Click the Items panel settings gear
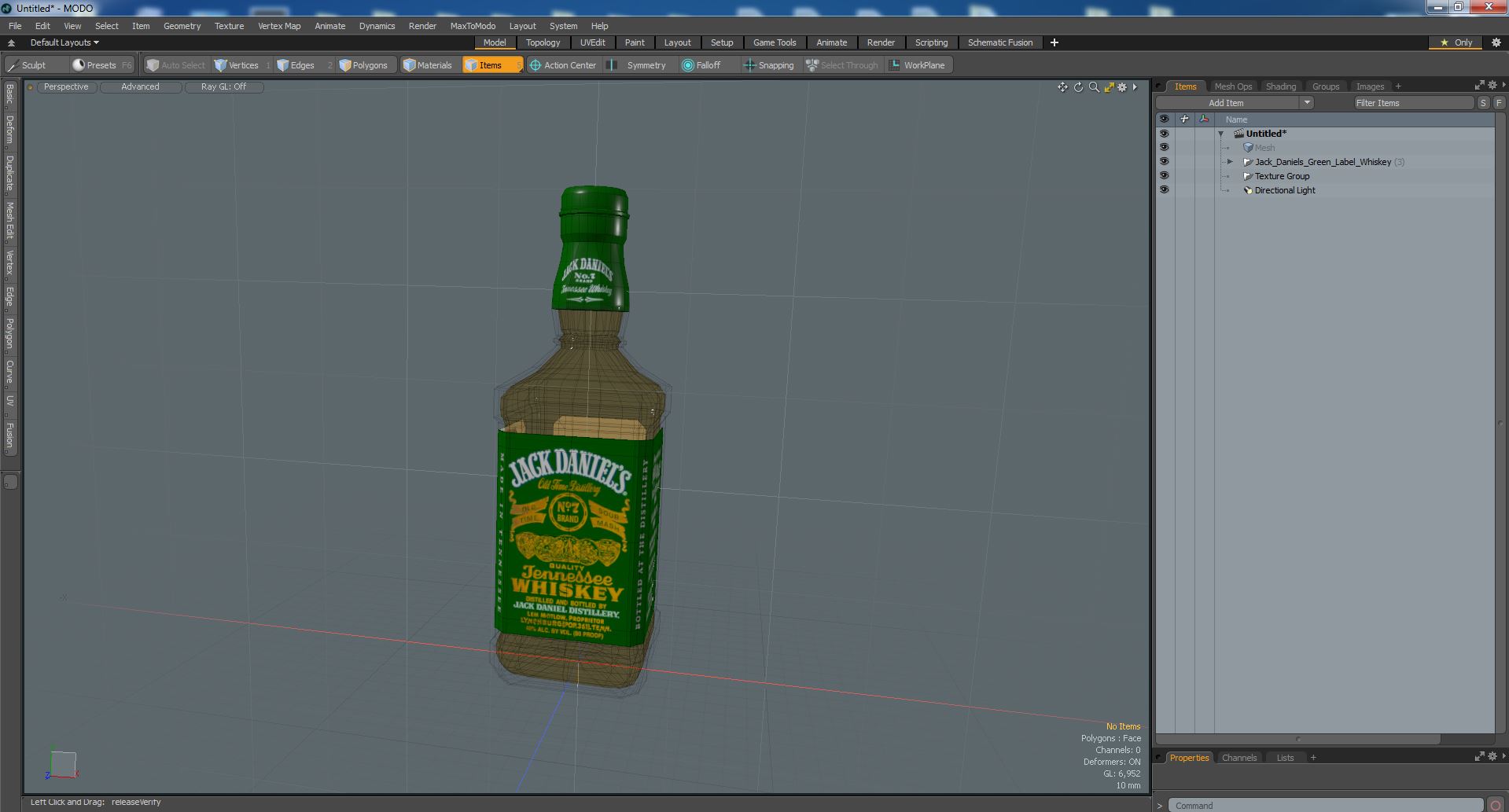The image size is (1509, 812). (1492, 85)
